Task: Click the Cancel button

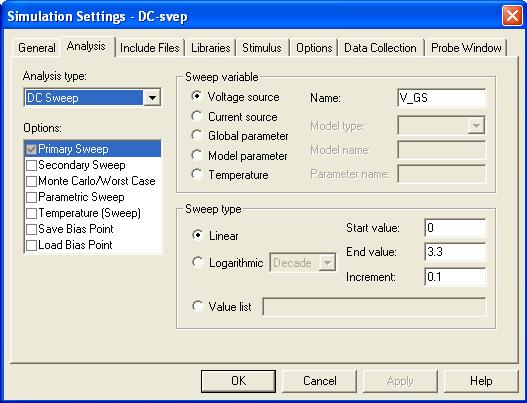Action: click(x=319, y=381)
